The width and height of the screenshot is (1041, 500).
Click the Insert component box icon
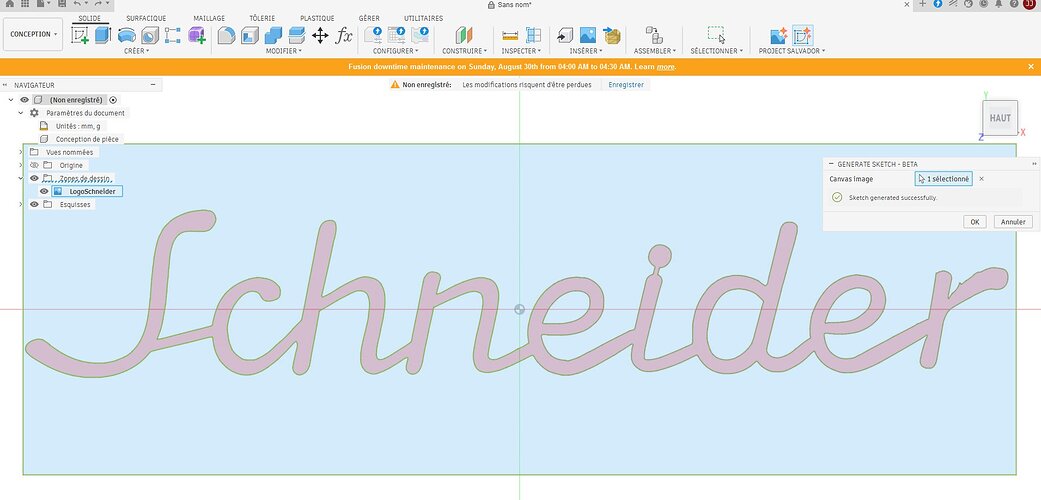(611, 35)
